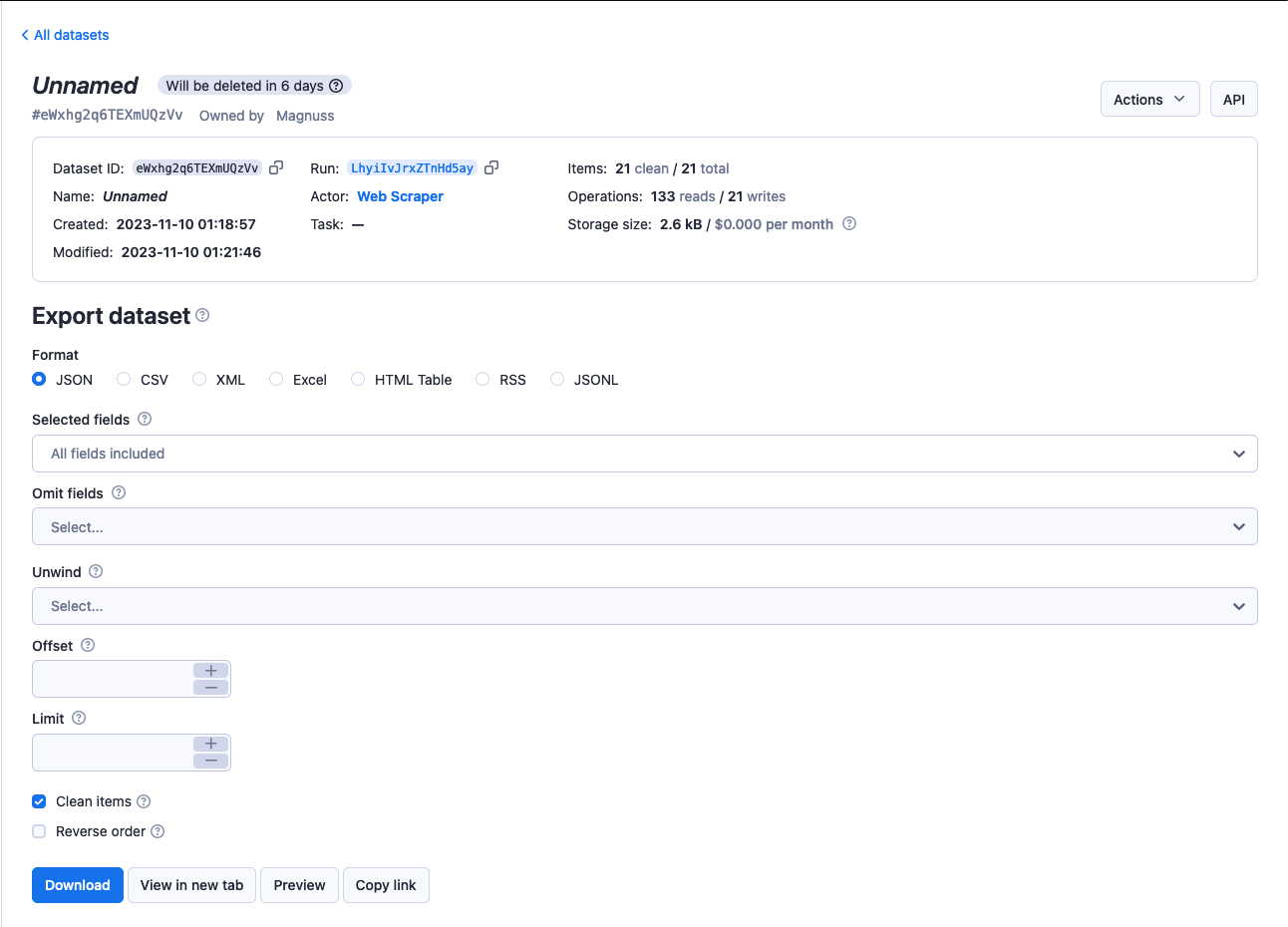Click the Download button
This screenshot has height=927, width=1288.
(x=77, y=885)
